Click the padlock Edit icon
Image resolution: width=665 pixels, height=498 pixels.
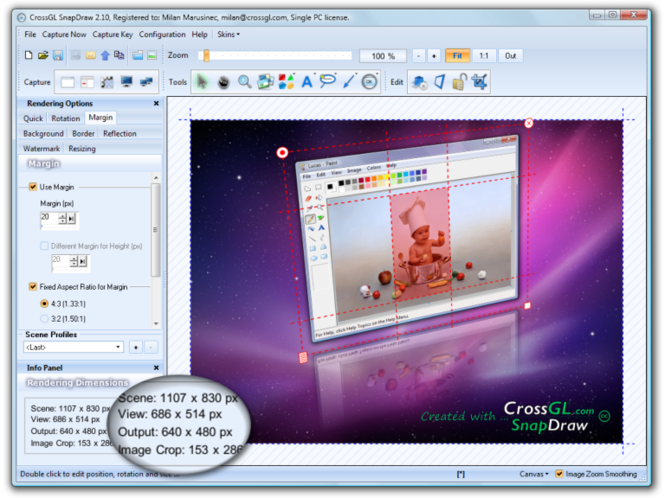coord(460,82)
